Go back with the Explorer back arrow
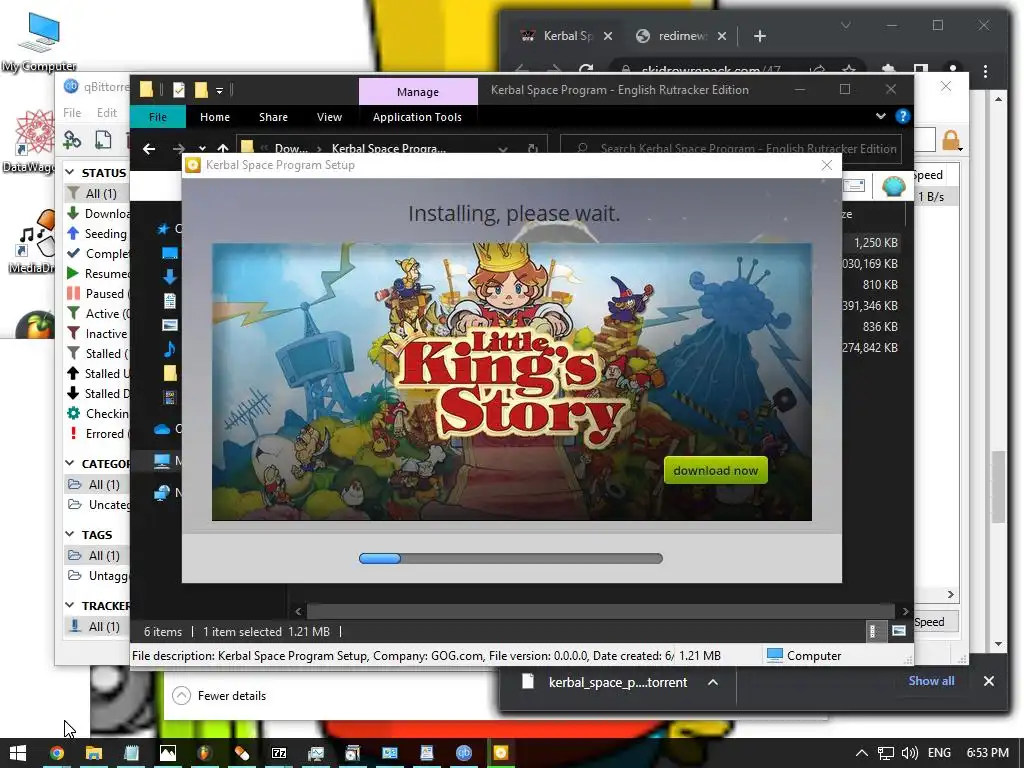This screenshot has width=1024, height=768. (x=150, y=149)
